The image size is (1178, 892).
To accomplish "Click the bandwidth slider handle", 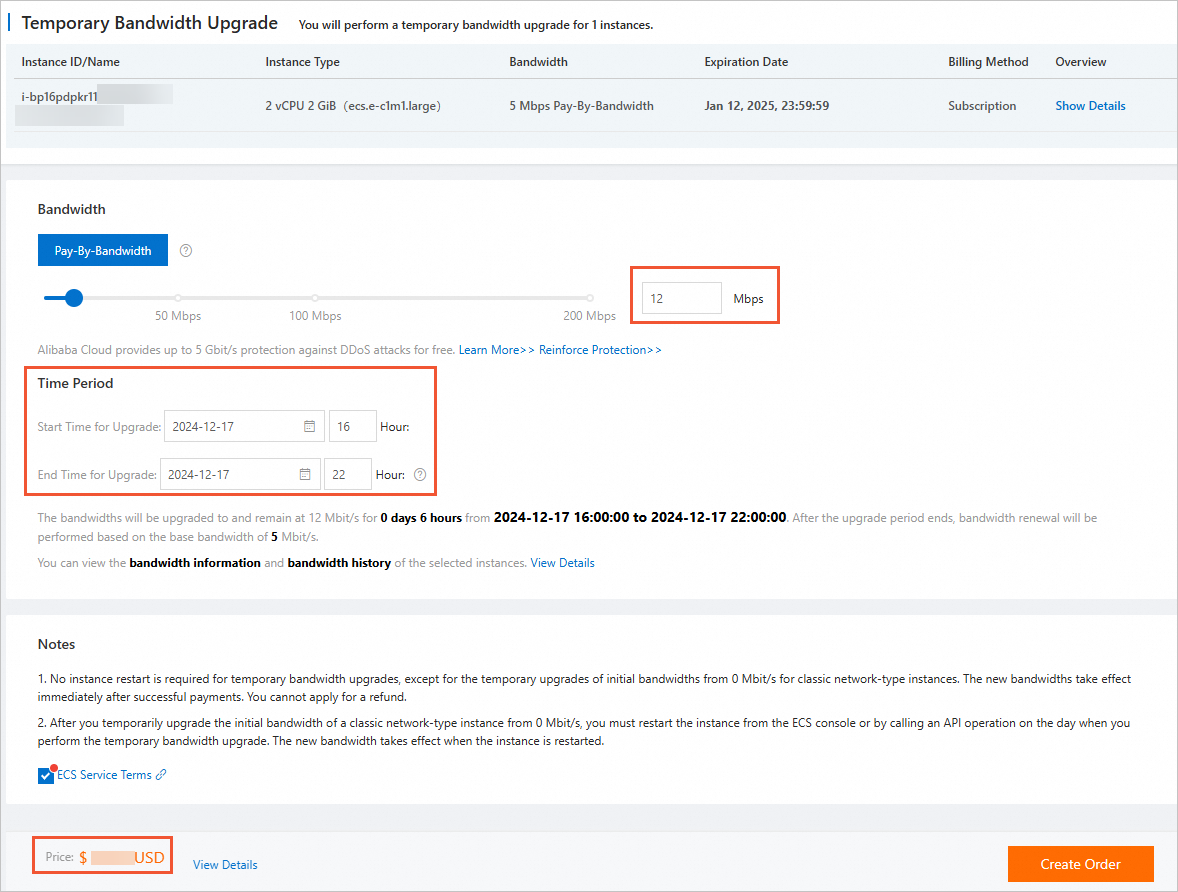I will (x=74, y=298).
